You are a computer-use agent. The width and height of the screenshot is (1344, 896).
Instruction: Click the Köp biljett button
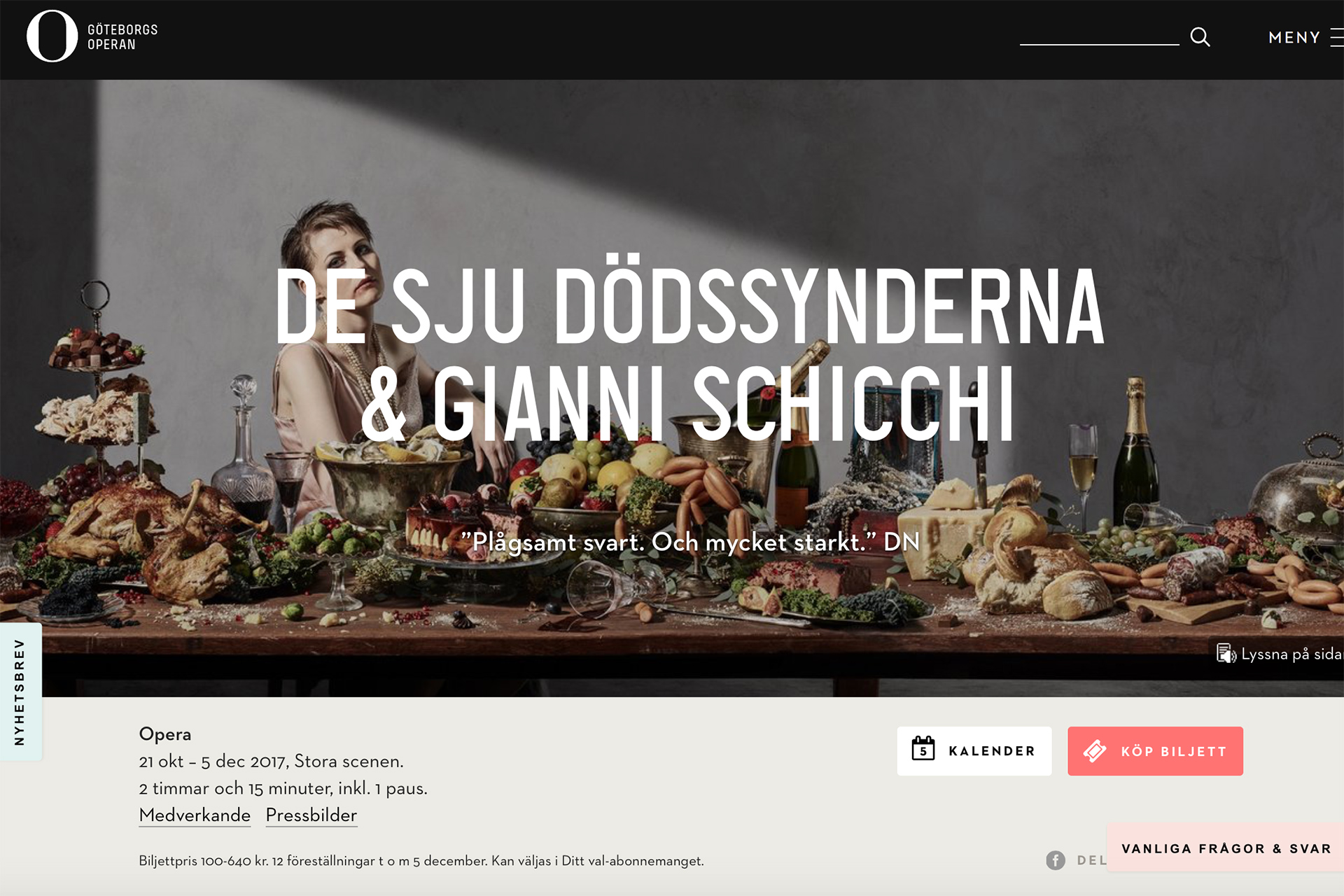tap(1155, 751)
